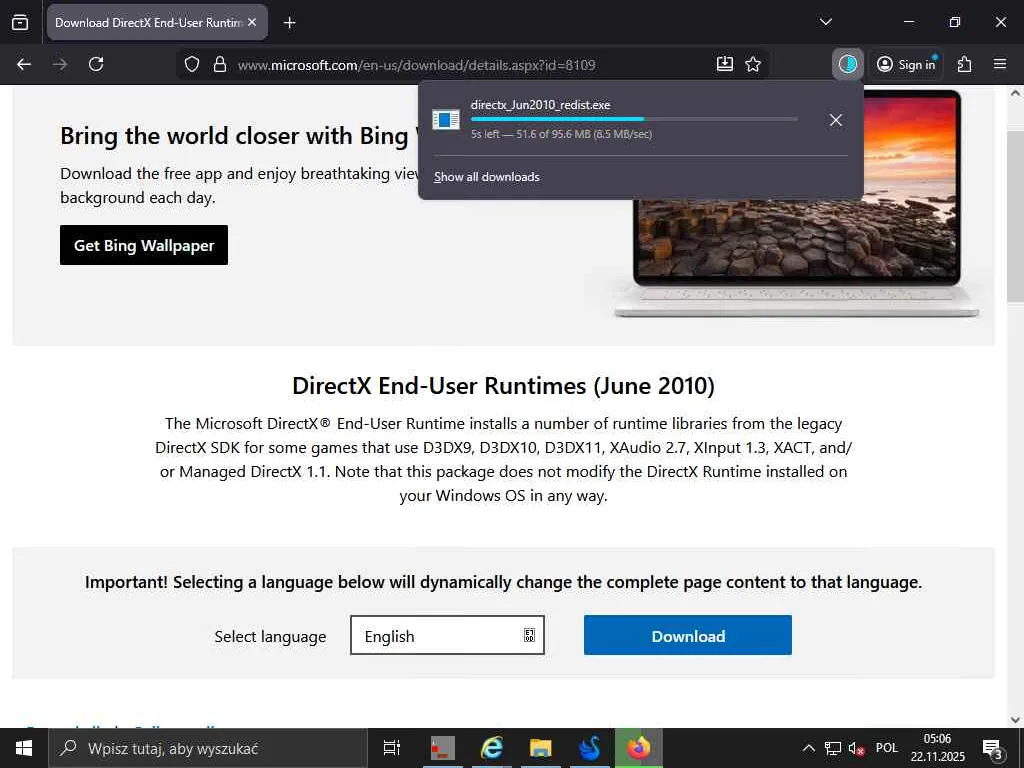This screenshot has height=768, width=1024.
Task: Switch the POL input language indicator
Action: [887, 748]
